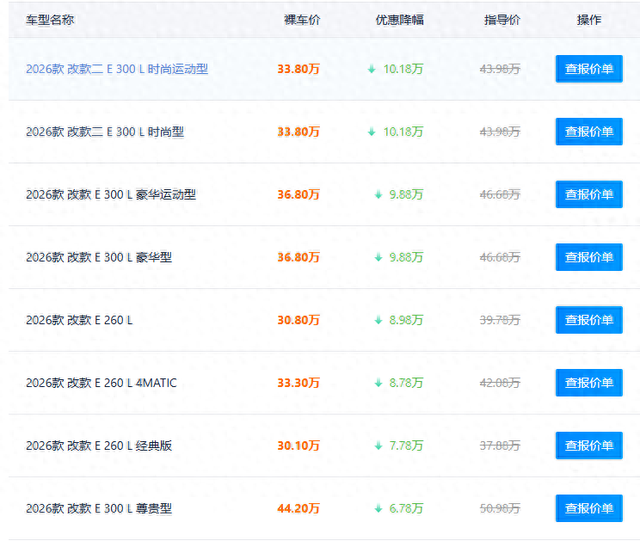Click green down arrow beside 8.78万
This screenshot has height=547, width=640.
(x=378, y=383)
